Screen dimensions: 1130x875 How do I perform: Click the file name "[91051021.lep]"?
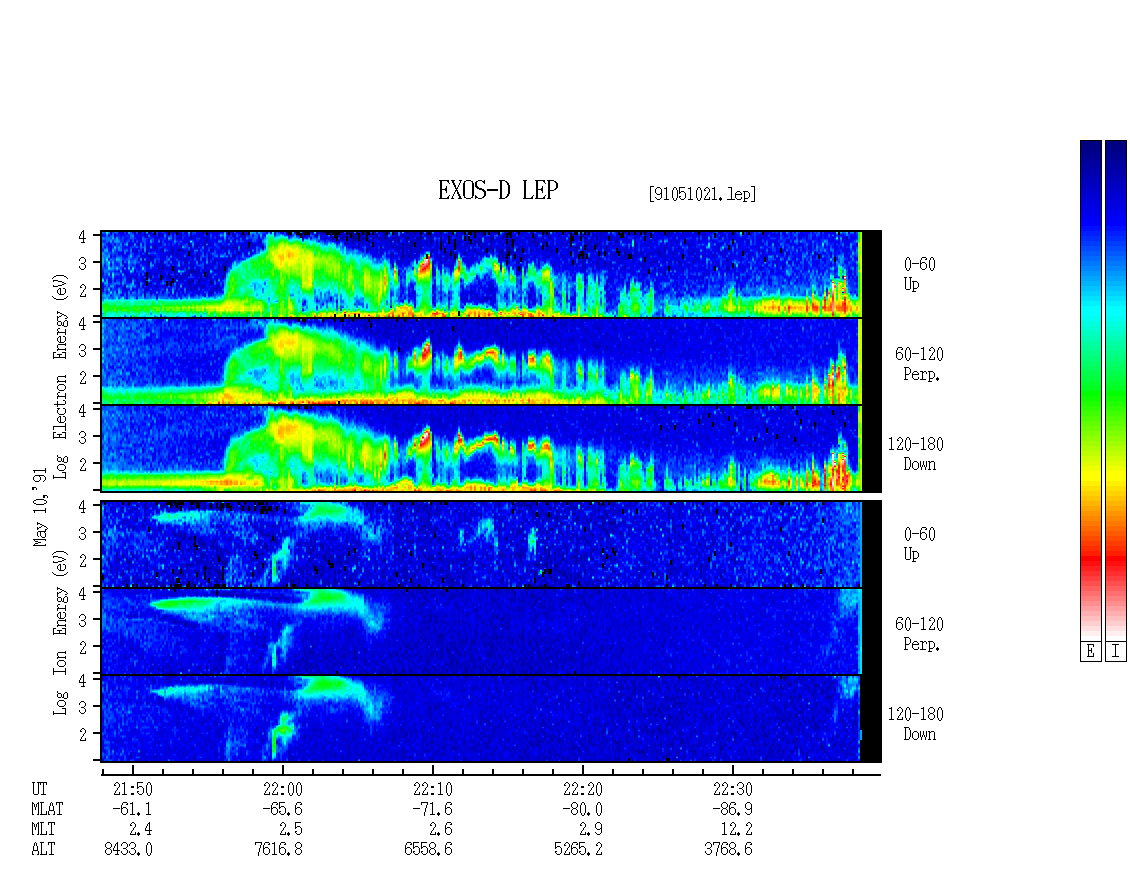703,194
